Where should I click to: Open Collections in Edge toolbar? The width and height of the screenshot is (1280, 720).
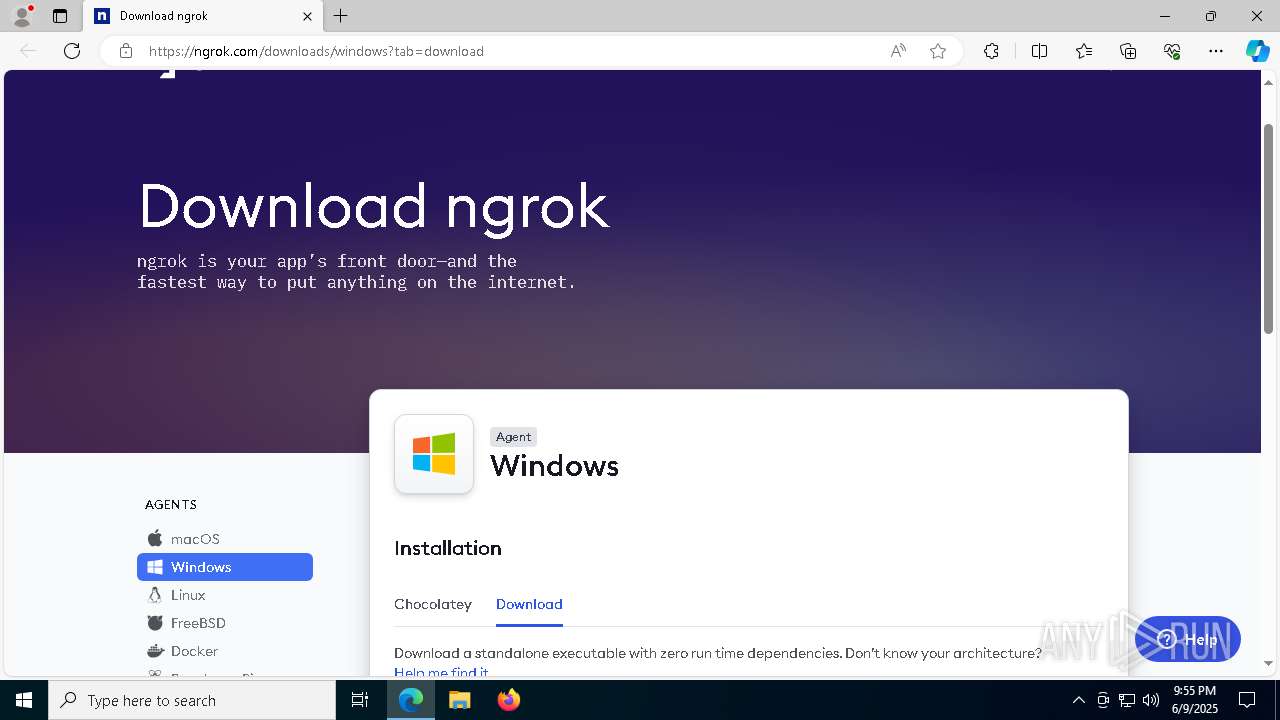coord(1128,51)
